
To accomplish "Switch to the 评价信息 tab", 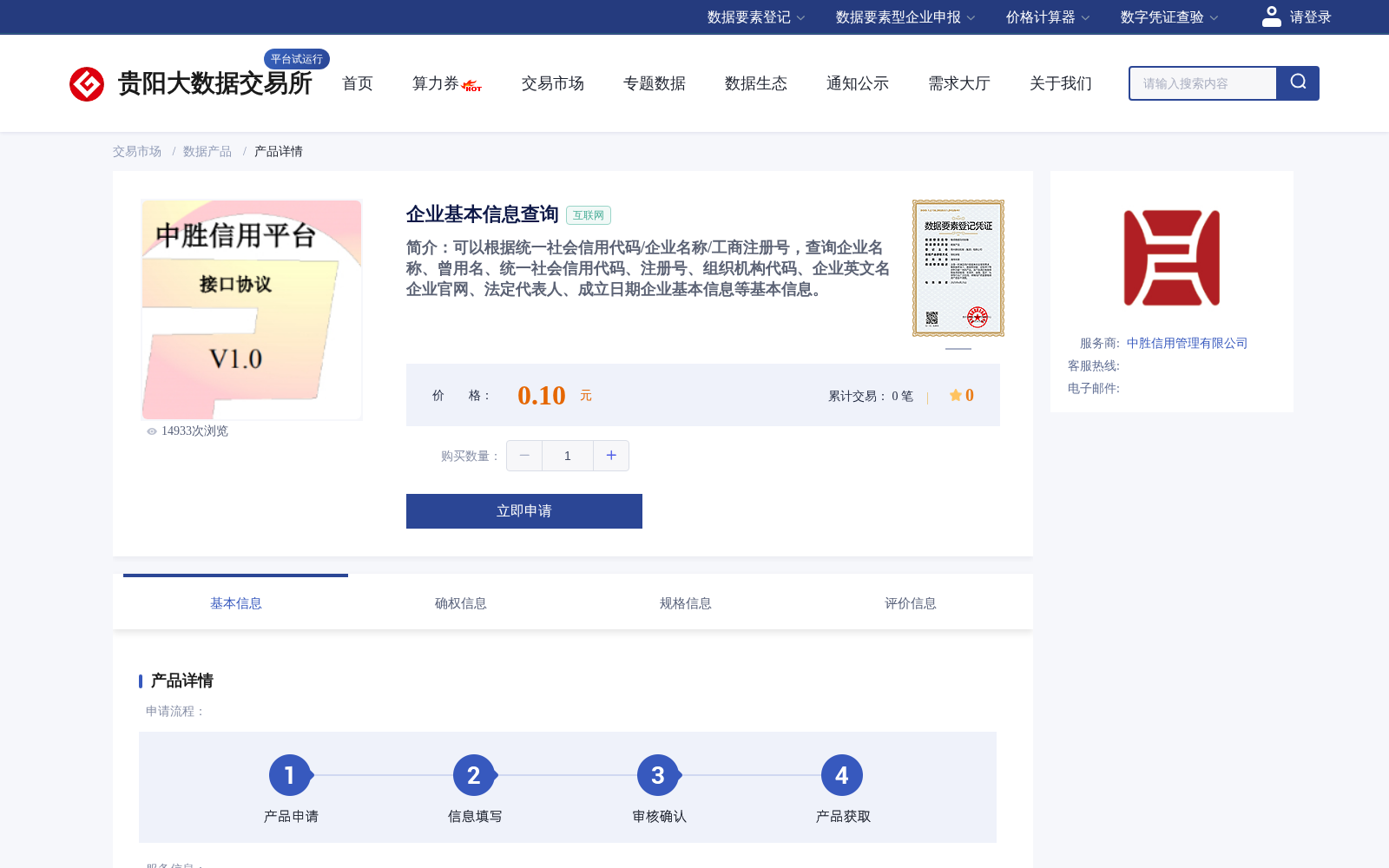I will [x=911, y=602].
